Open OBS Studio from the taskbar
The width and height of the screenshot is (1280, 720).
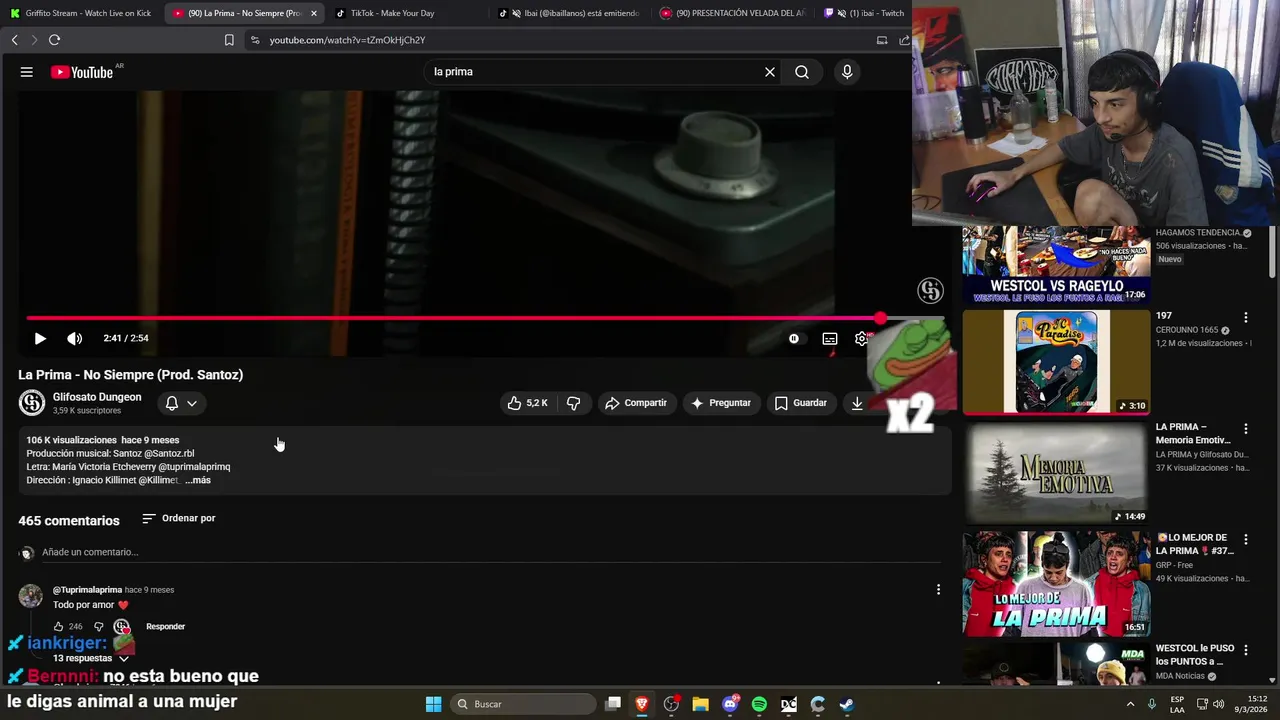pyautogui.click(x=671, y=704)
